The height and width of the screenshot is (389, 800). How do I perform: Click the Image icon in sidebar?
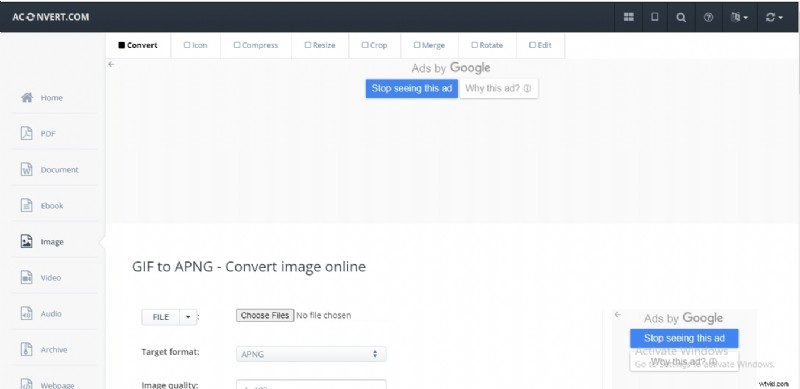[x=26, y=241]
